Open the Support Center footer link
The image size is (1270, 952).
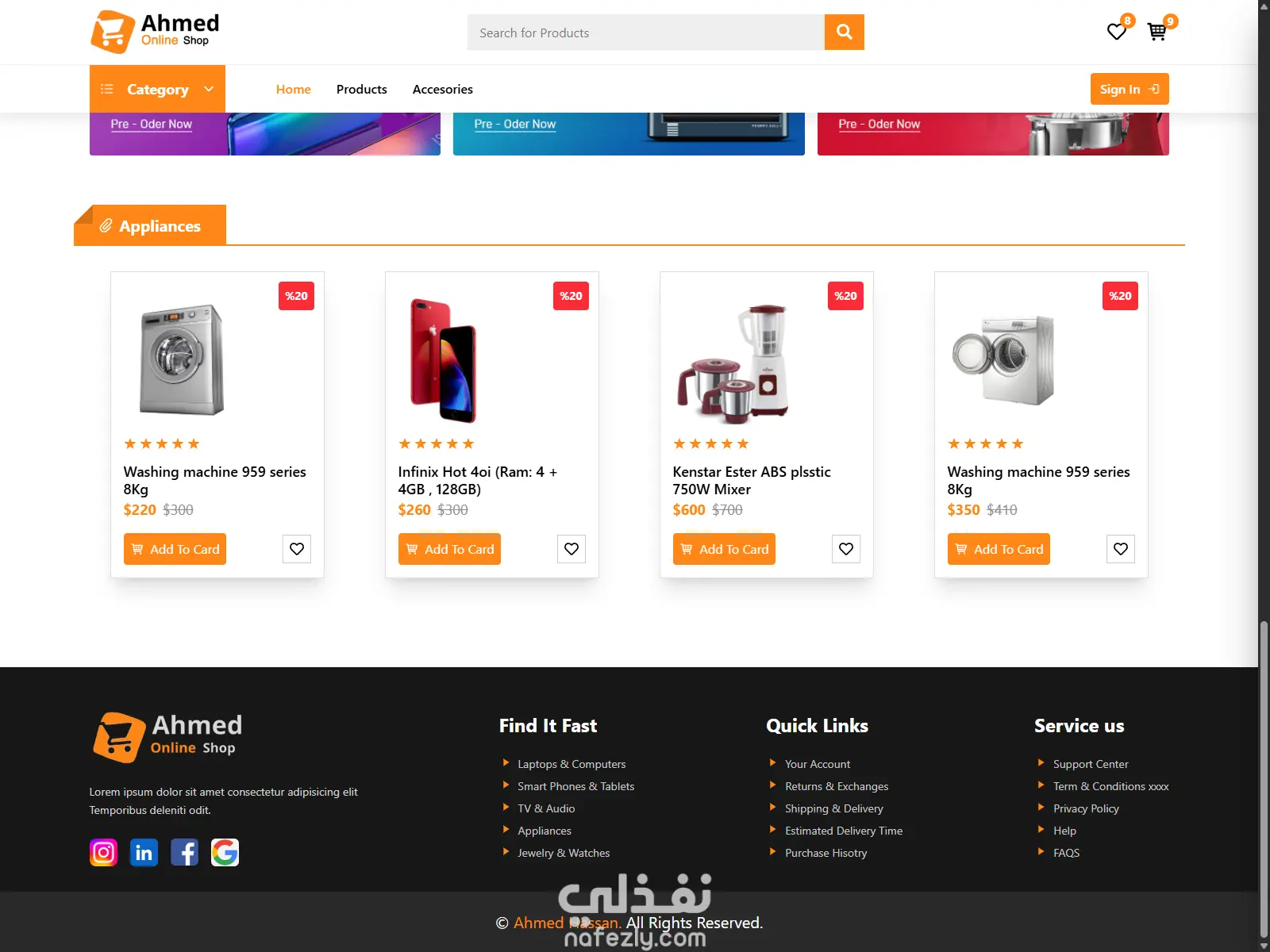tap(1091, 764)
